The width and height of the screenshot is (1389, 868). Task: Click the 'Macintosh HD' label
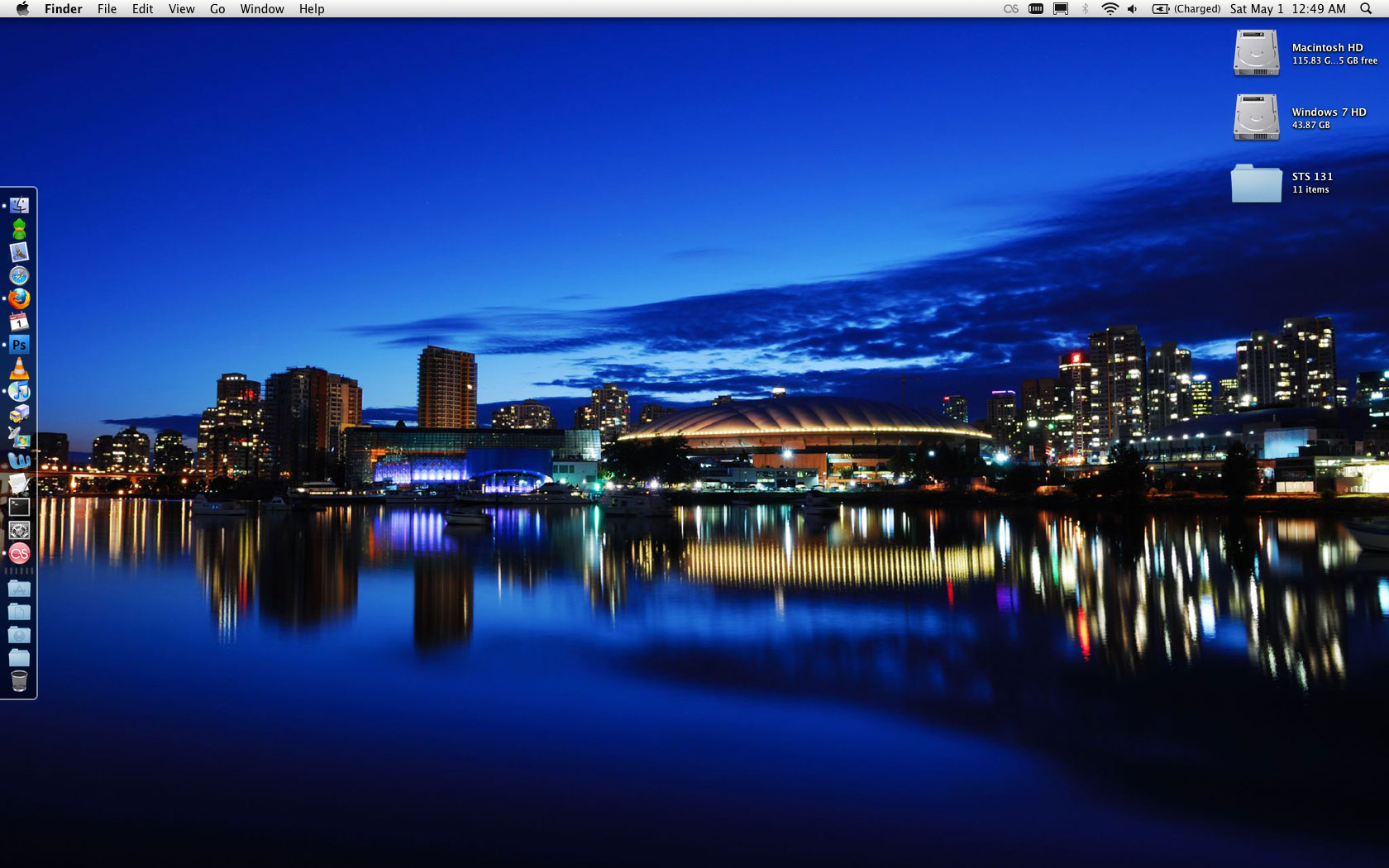click(x=1328, y=47)
